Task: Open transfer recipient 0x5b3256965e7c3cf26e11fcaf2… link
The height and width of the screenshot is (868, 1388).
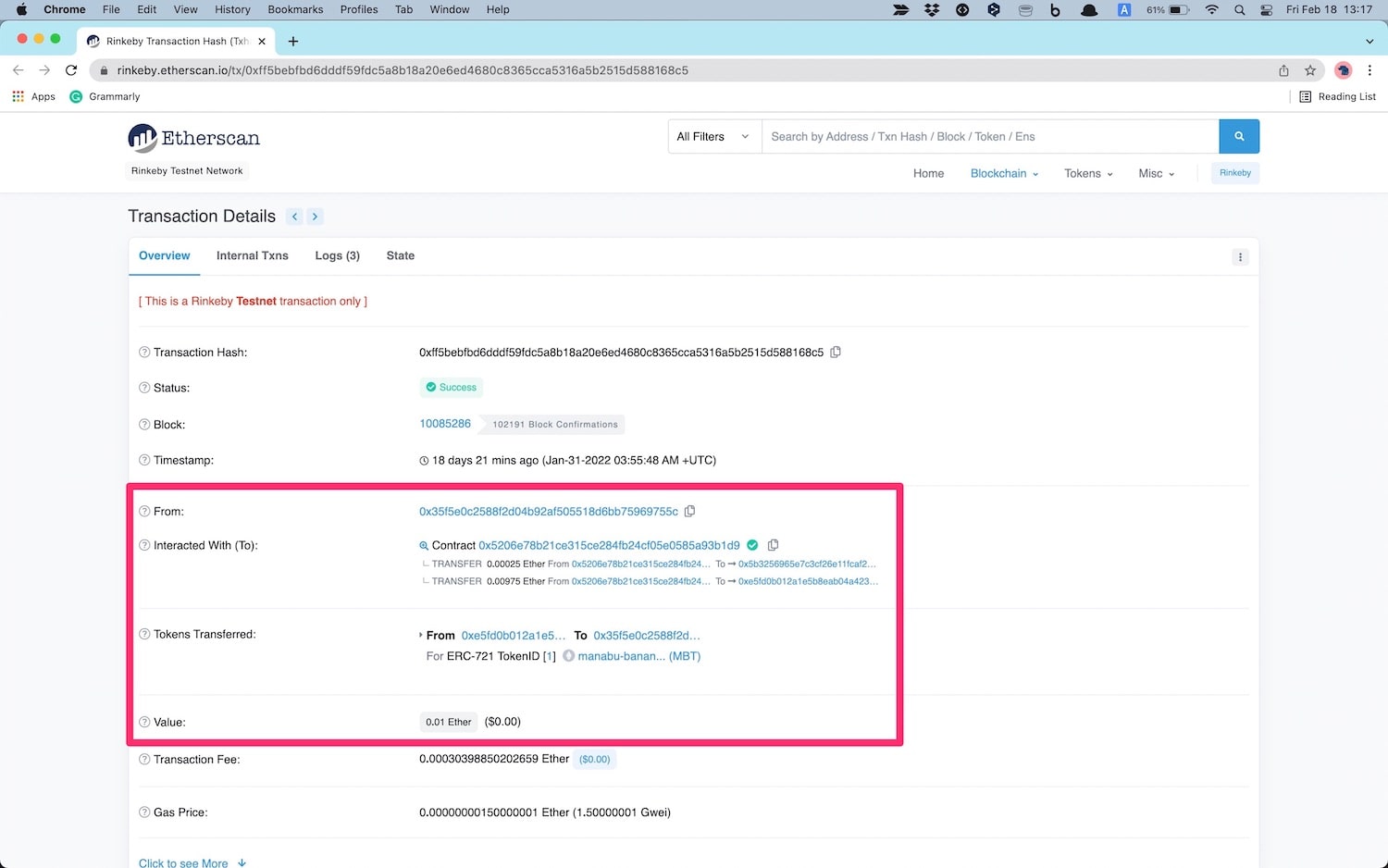Action: [807, 564]
